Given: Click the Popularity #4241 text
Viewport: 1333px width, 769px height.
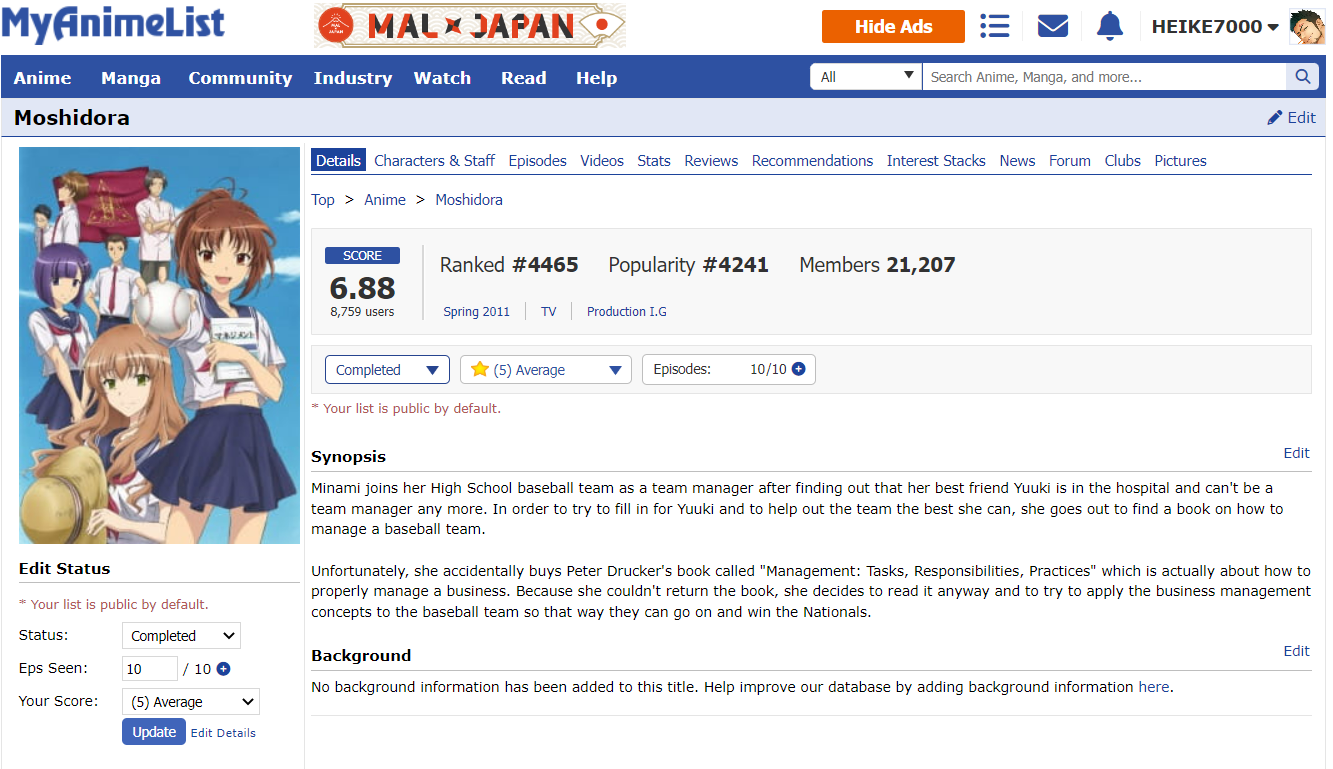Looking at the screenshot, I should 688,265.
